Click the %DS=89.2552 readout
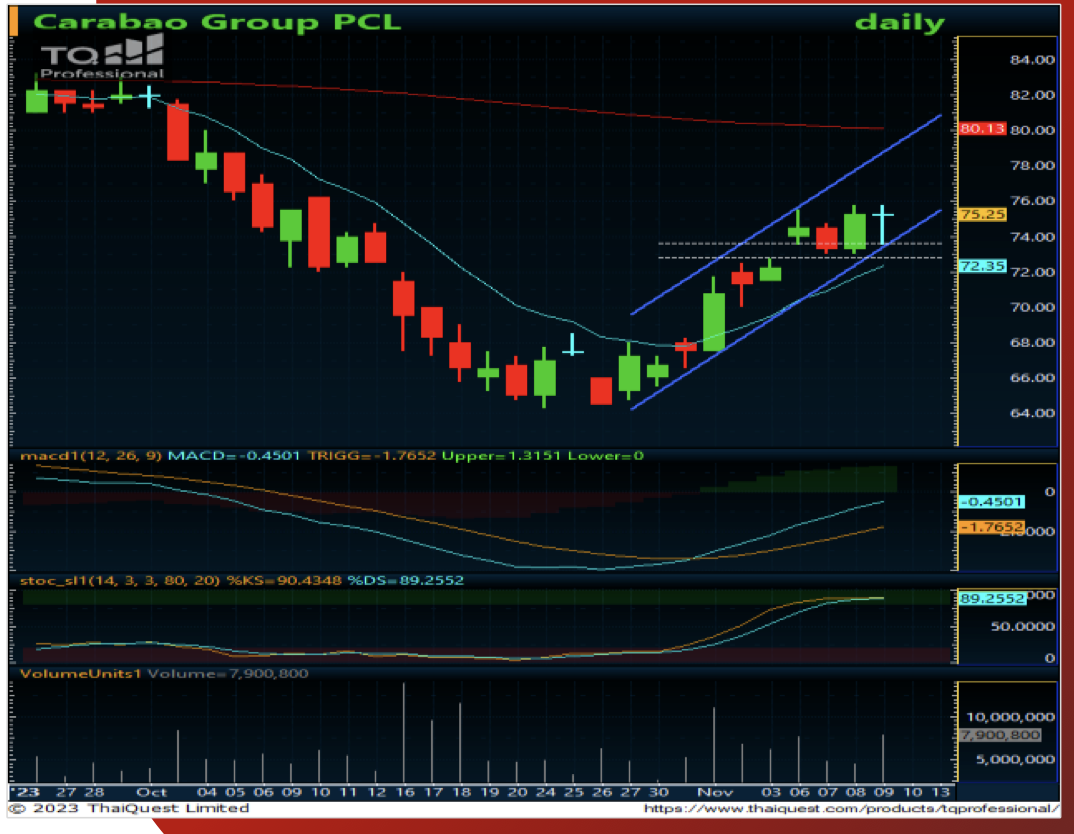The image size is (1074, 834). [x=405, y=580]
